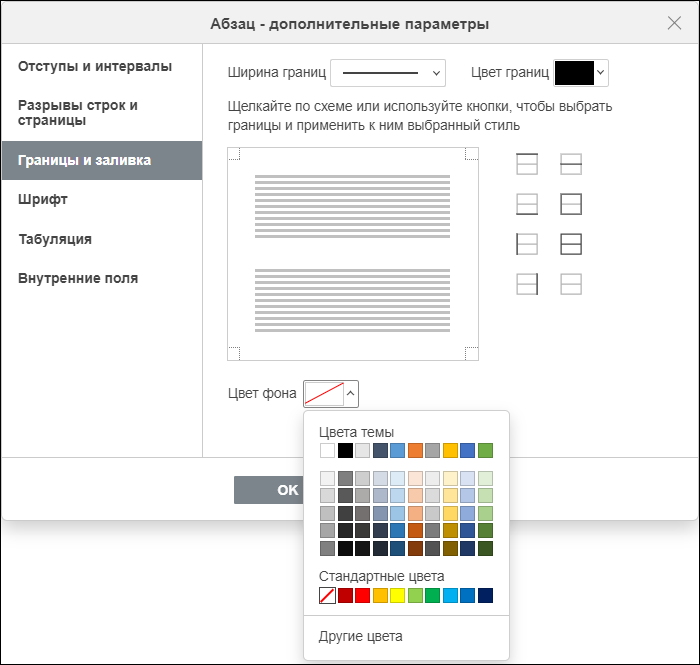Switch to Внутренние поля tab
The image size is (700, 665).
tap(102, 278)
